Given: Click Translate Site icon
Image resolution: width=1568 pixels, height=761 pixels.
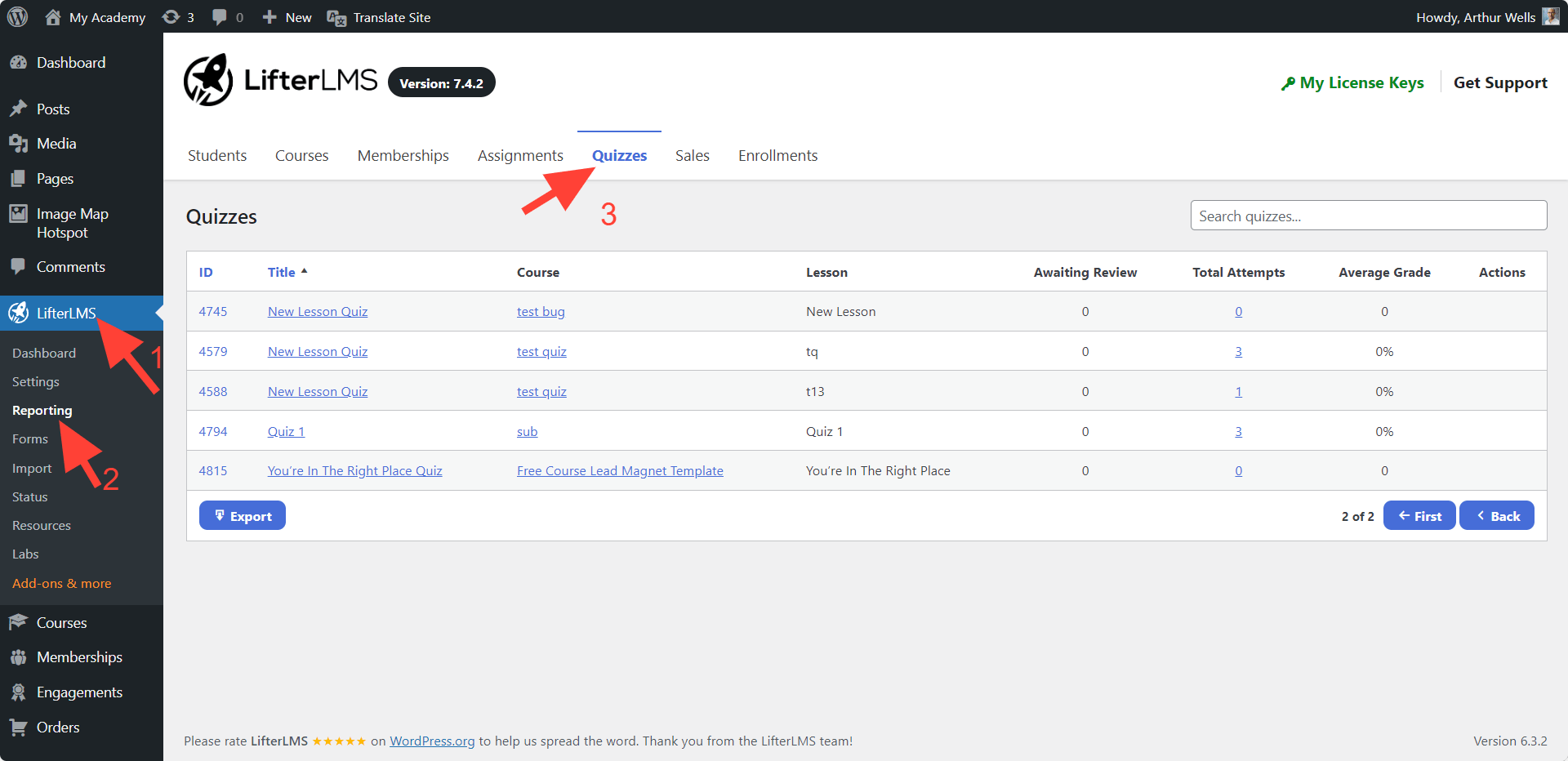Looking at the screenshot, I should pos(336,17).
